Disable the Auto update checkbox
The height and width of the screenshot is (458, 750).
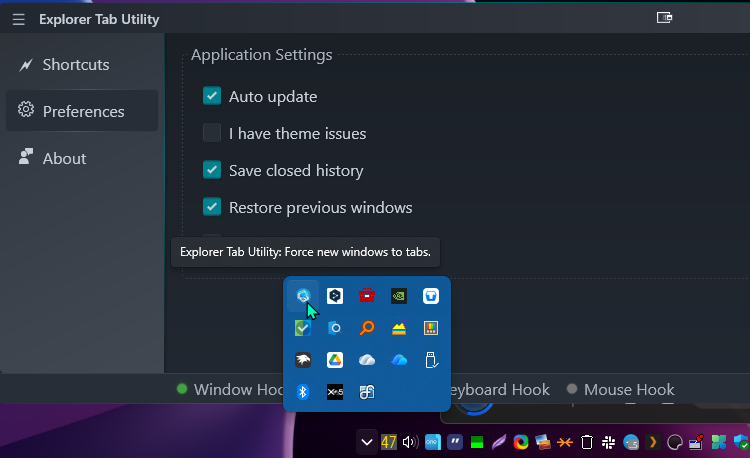pyautogui.click(x=212, y=97)
